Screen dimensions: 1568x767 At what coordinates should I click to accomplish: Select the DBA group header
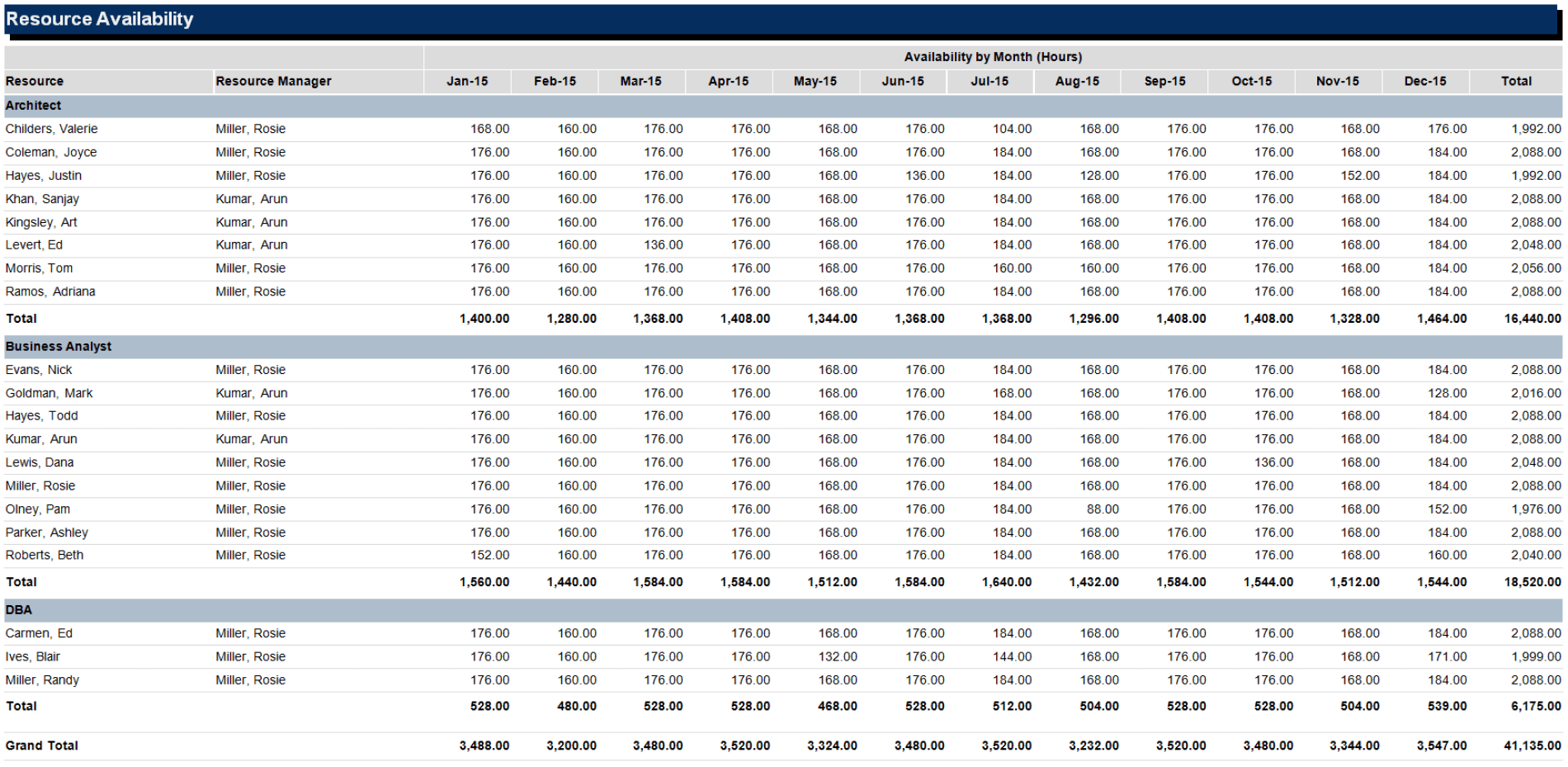(783, 610)
